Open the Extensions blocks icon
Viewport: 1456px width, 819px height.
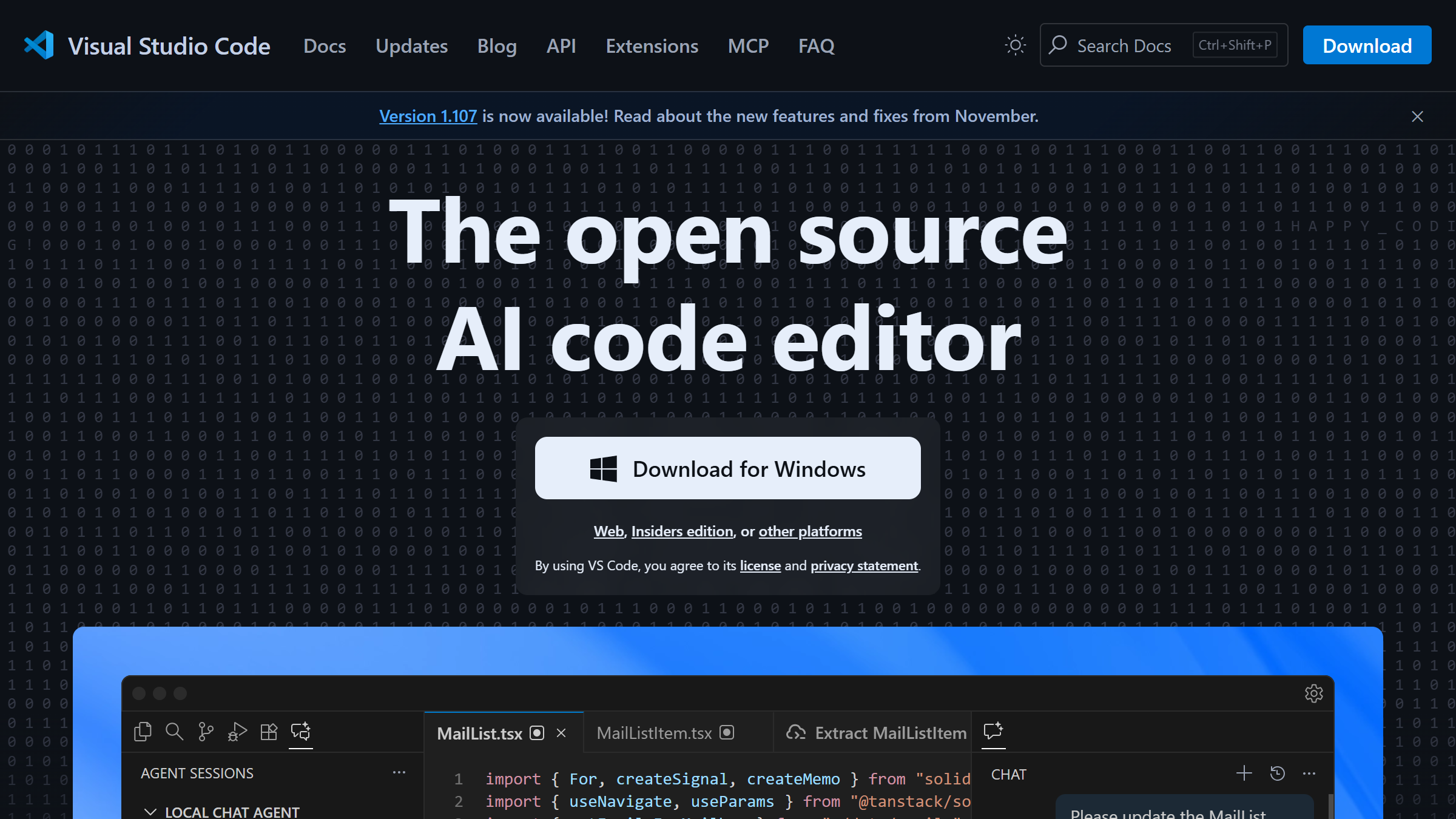[x=269, y=732]
